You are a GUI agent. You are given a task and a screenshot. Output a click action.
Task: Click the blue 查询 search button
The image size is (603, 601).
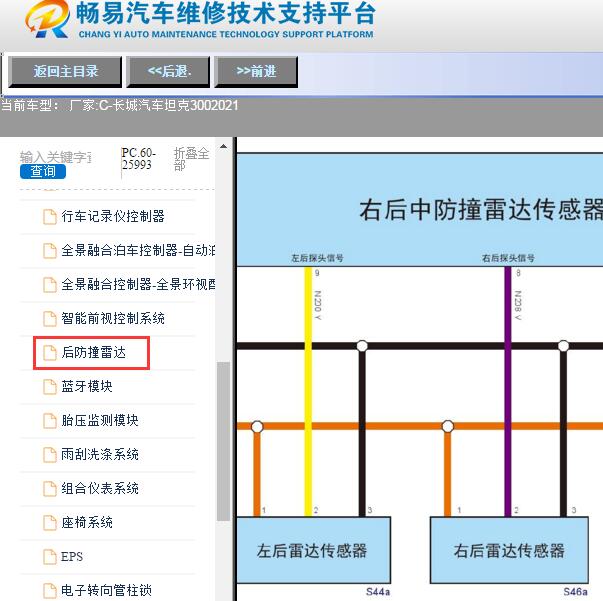click(x=43, y=171)
